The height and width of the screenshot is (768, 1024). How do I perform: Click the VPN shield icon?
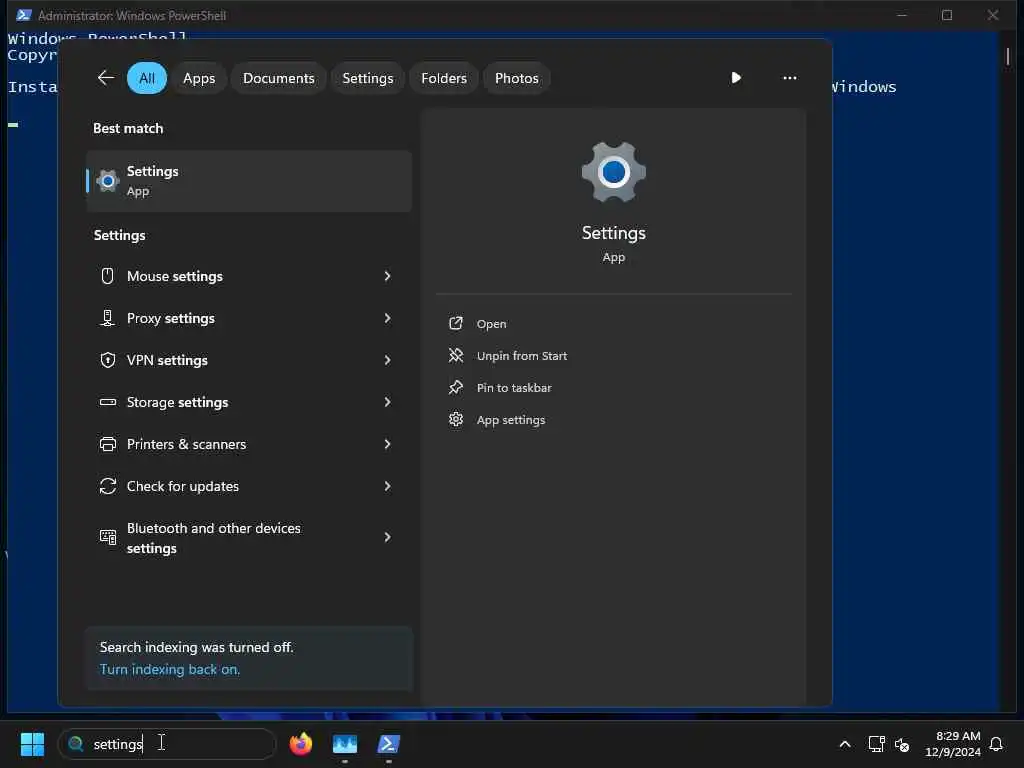click(108, 360)
